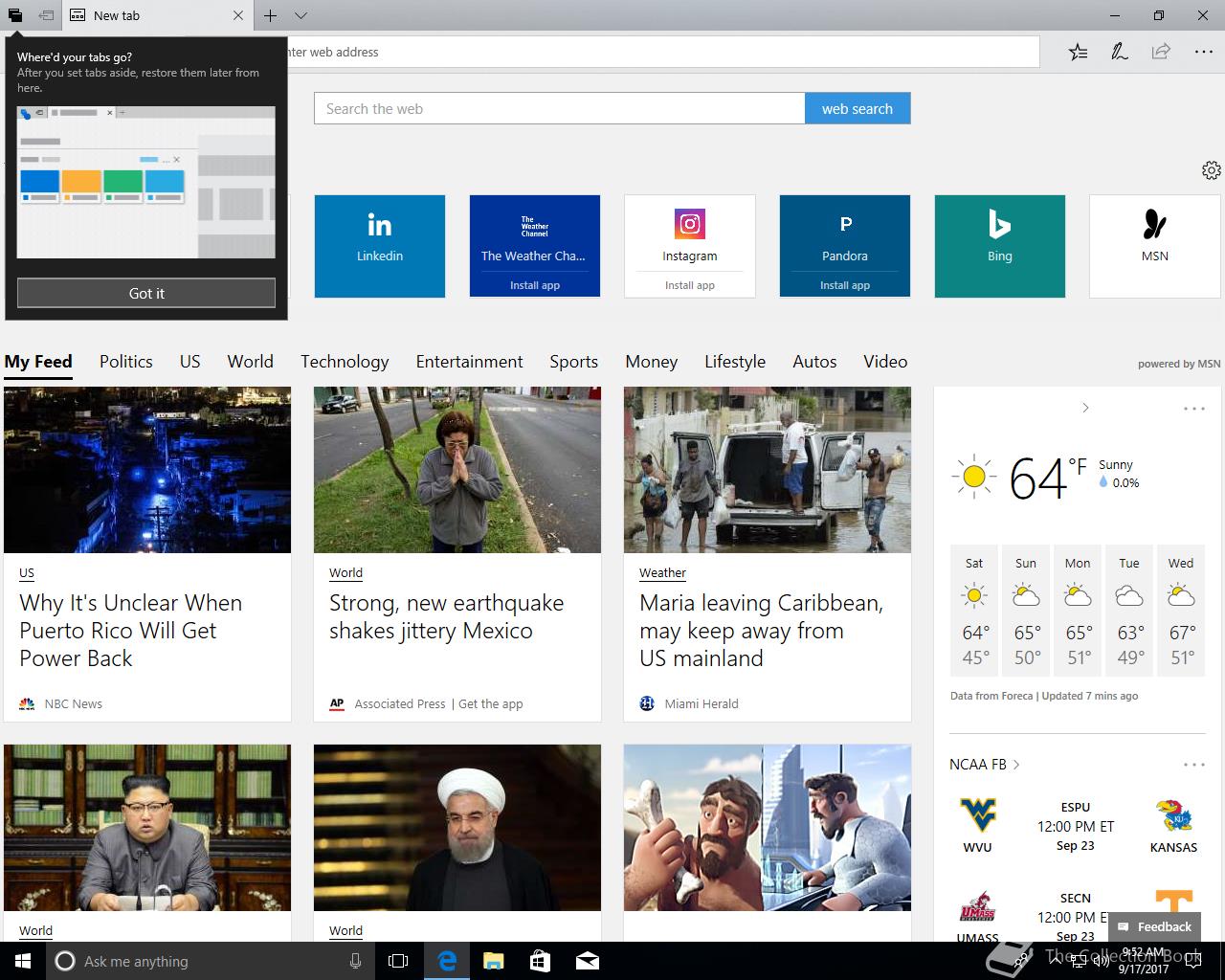This screenshot has width=1225, height=980.
Task: Click Get the app link for Associated Press
Action: [491, 704]
